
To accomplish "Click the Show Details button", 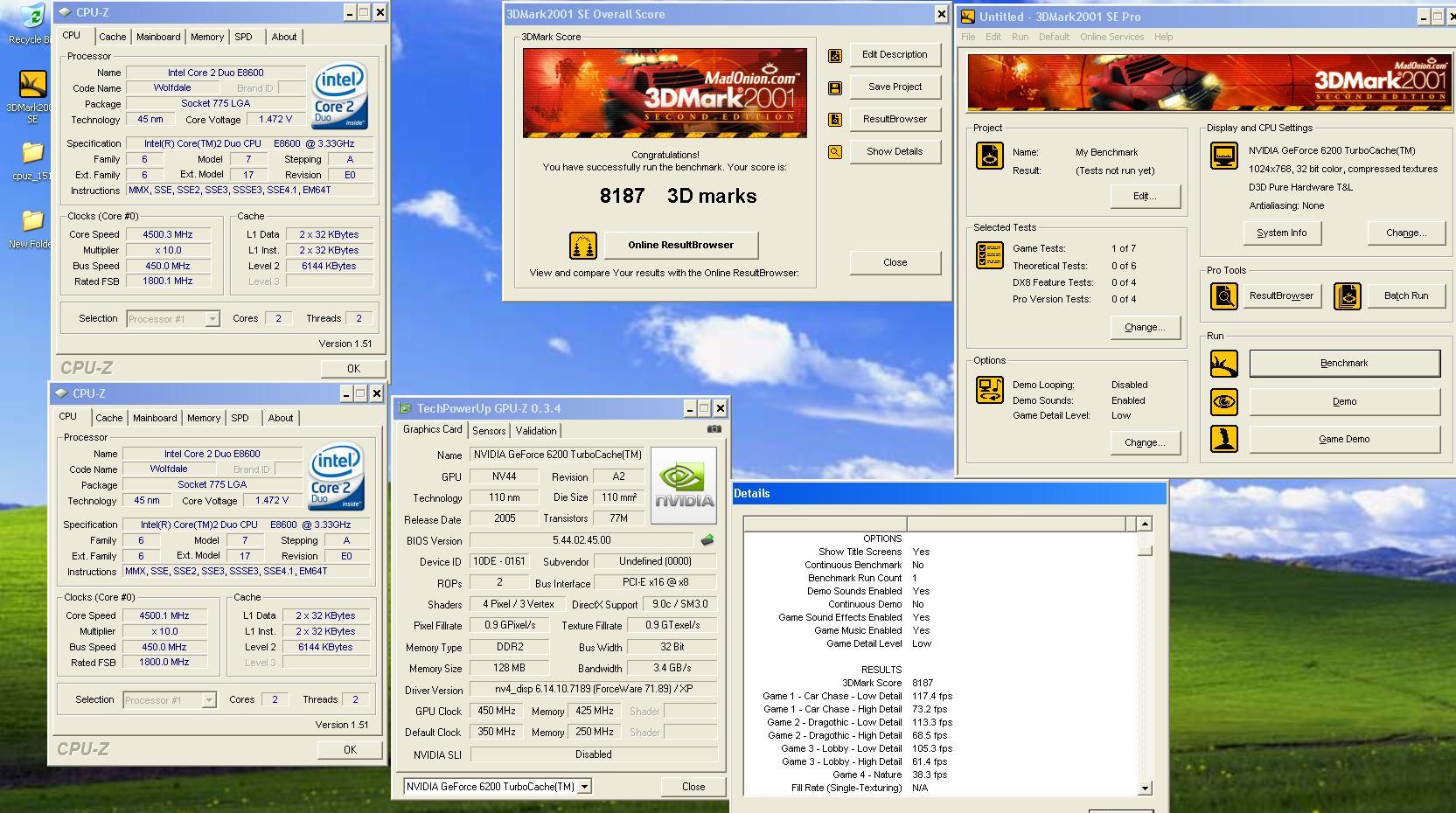I will tap(895, 151).
